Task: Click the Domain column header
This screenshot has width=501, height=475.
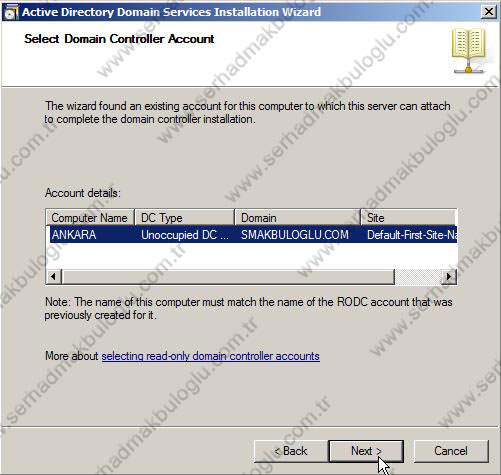Action: pyautogui.click(x=298, y=218)
